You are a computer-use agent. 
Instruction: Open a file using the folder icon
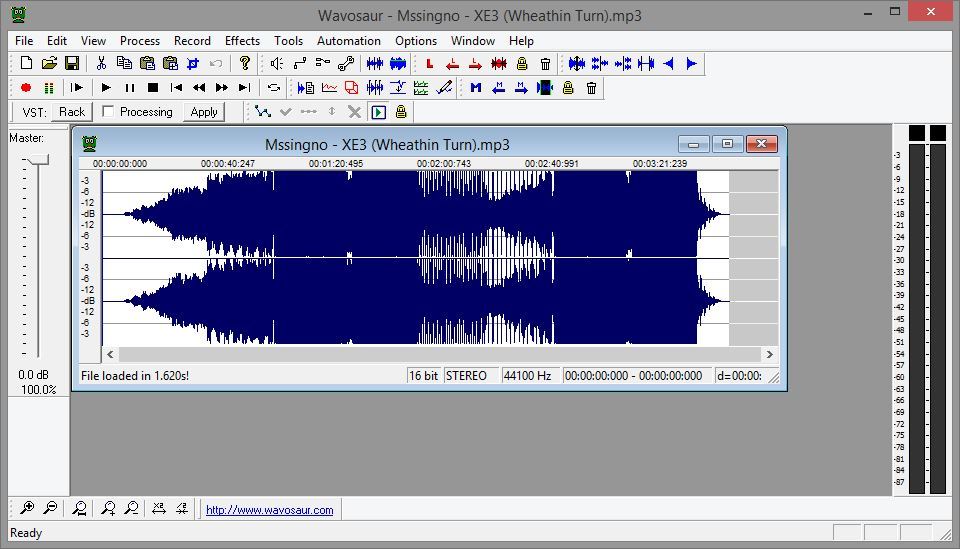[49, 63]
